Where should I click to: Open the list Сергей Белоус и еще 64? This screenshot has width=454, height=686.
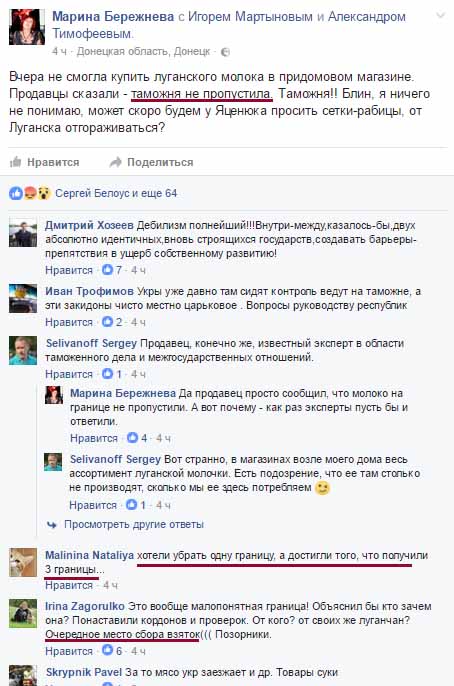(116, 193)
